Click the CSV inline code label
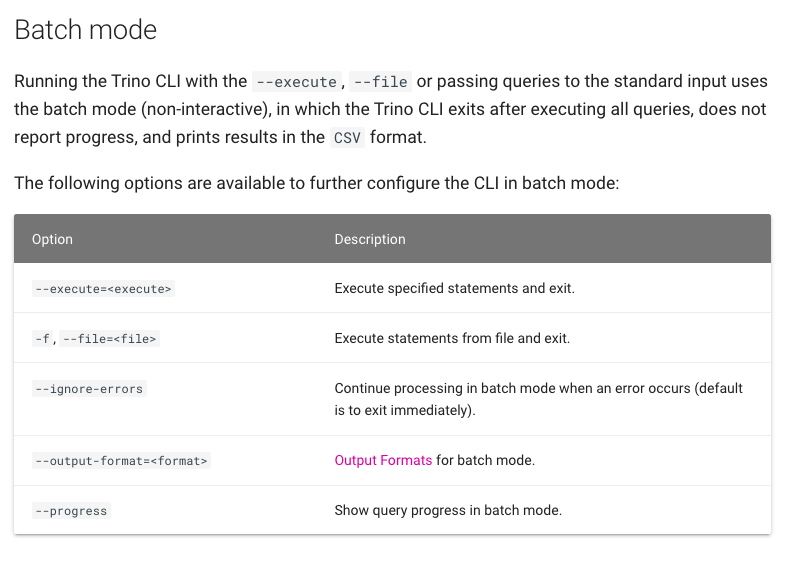 tap(347, 138)
